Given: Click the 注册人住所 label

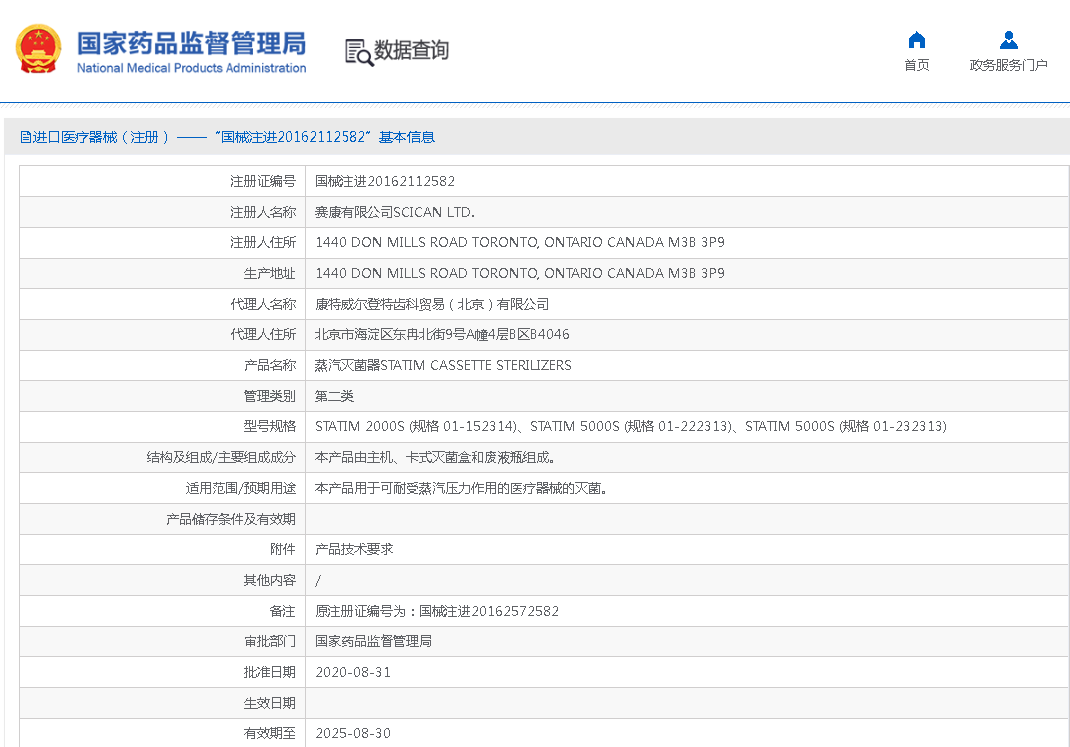Looking at the screenshot, I should tap(263, 242).
